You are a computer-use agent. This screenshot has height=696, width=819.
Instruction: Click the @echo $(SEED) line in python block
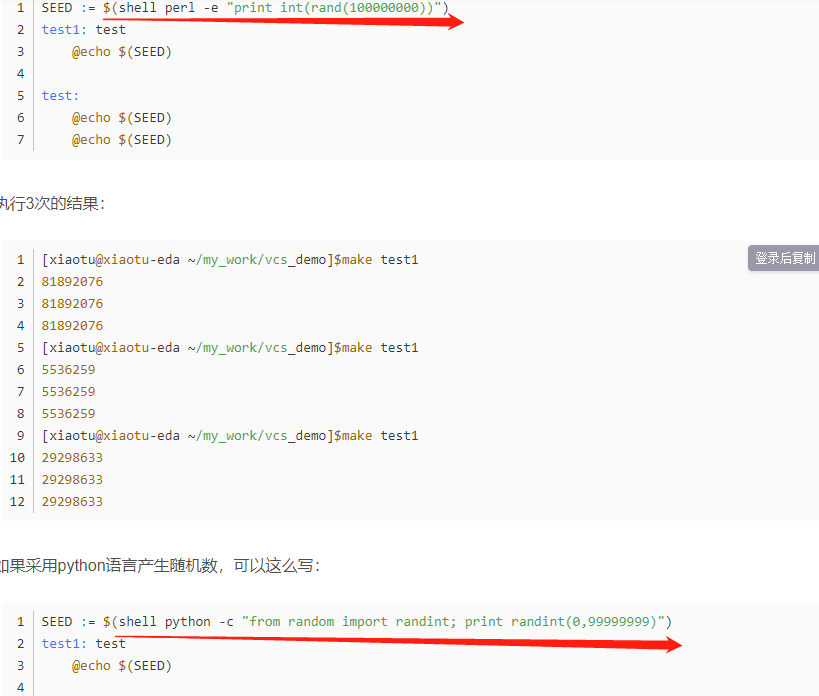click(x=122, y=665)
